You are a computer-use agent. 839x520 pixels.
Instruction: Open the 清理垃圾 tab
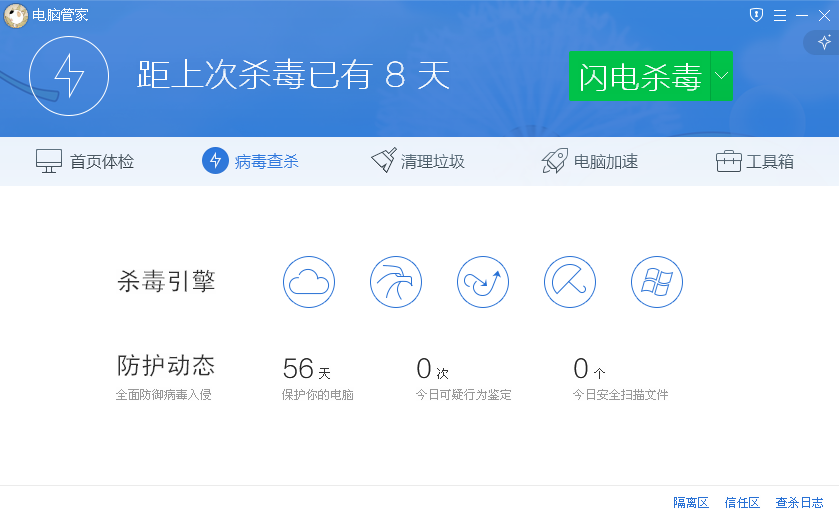pos(418,161)
